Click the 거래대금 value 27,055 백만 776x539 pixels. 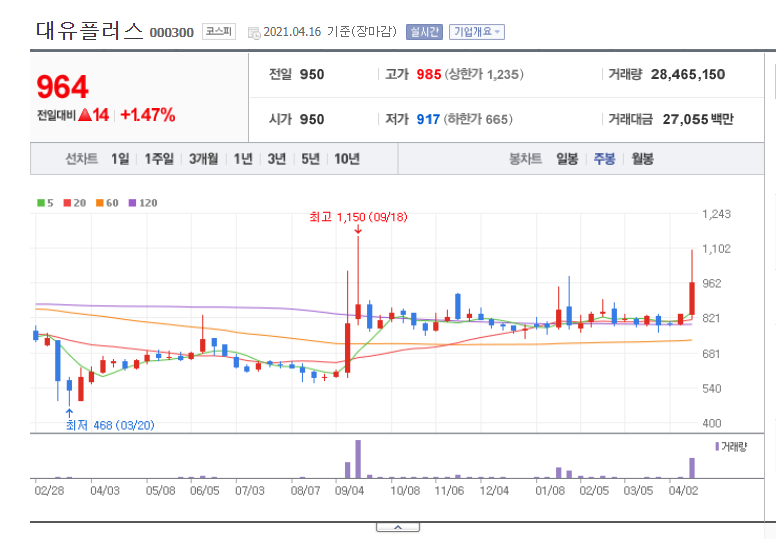point(698,119)
